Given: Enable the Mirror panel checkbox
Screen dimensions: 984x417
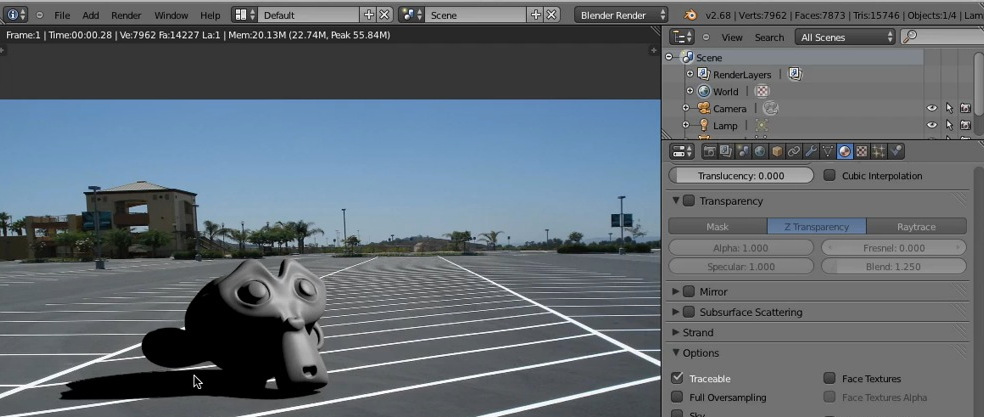Looking at the screenshot, I should pos(689,291).
